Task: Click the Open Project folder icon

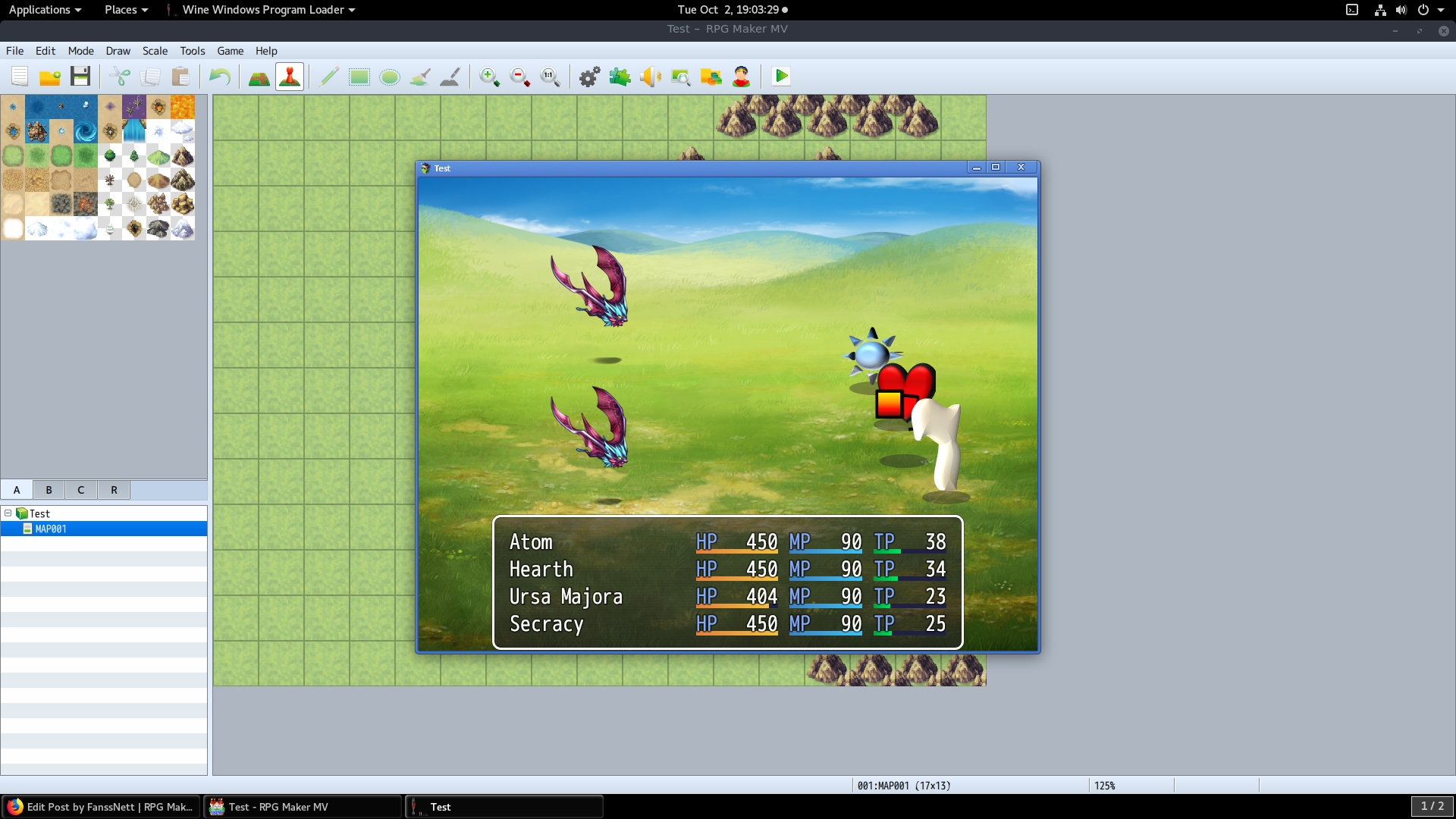Action: (x=50, y=77)
